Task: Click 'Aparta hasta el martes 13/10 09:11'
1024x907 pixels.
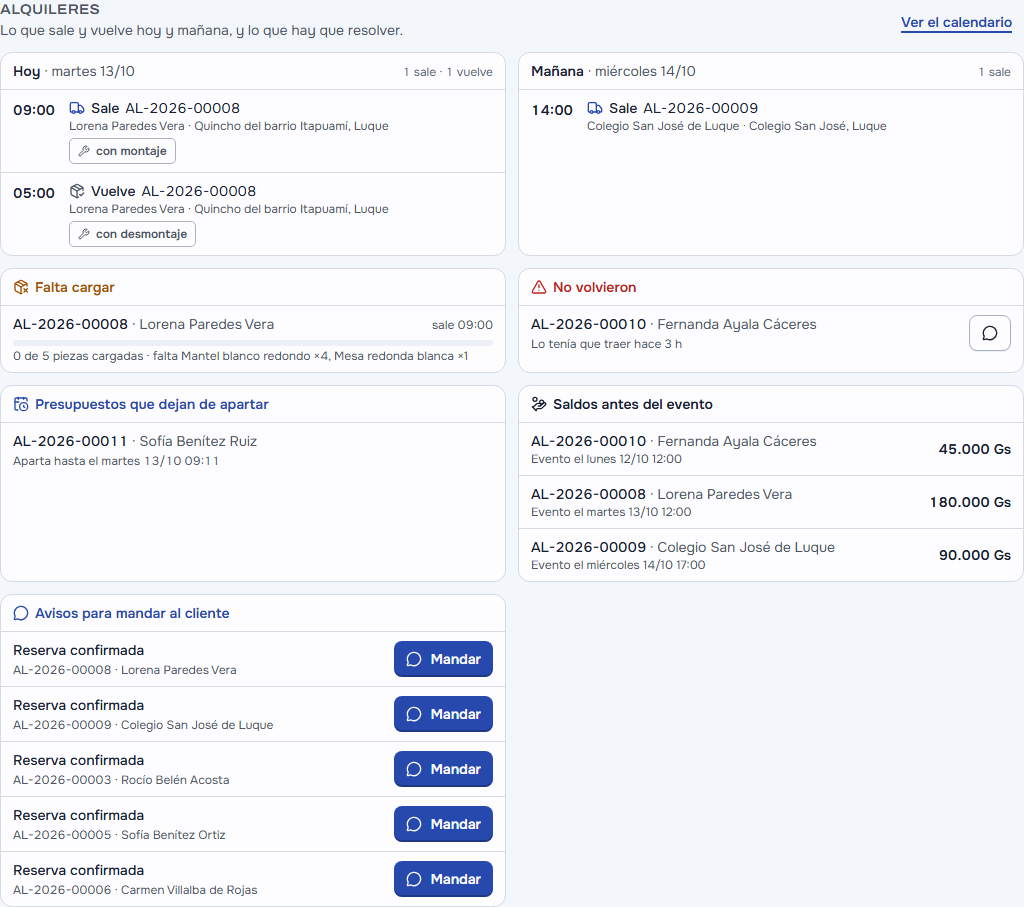Action: [116, 461]
